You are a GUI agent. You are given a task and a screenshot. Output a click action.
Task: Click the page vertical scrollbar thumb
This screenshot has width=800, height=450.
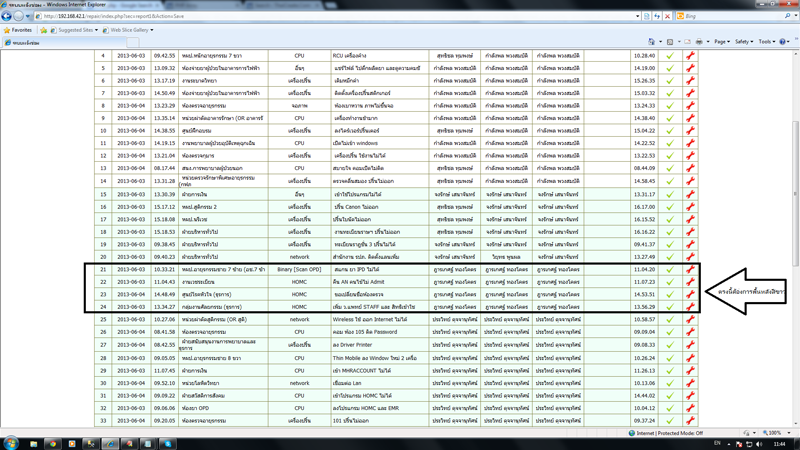click(x=795, y=194)
